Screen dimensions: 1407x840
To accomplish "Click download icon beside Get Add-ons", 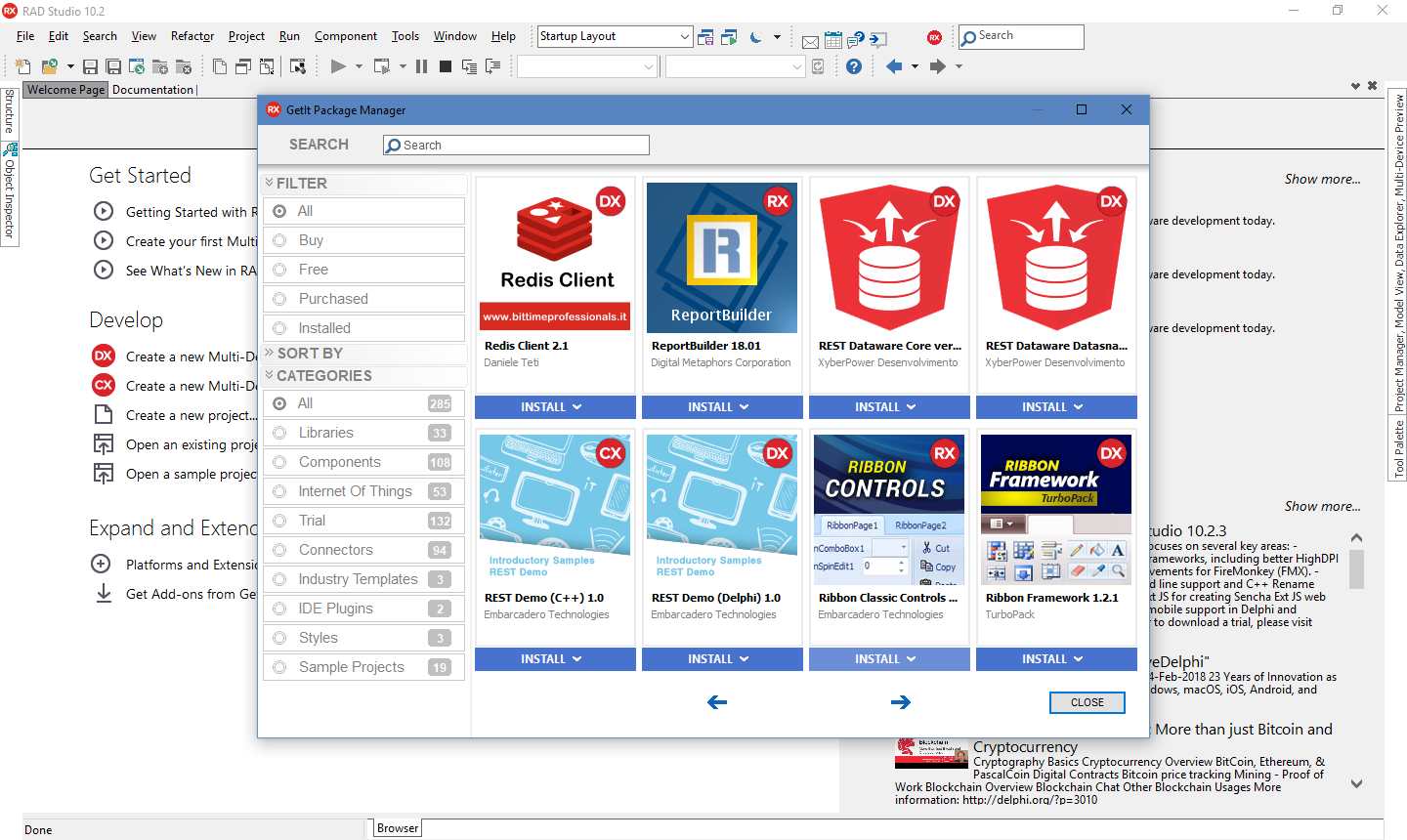I will 104,594.
